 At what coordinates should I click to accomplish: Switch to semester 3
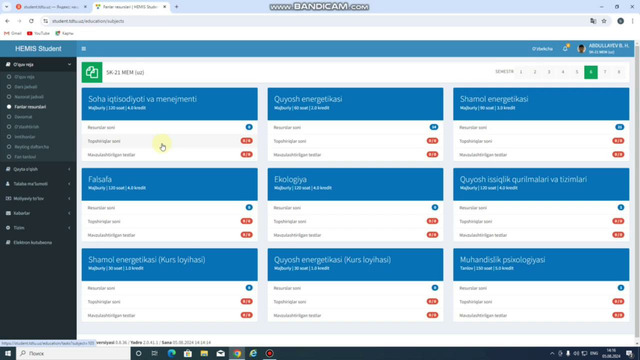[549, 72]
